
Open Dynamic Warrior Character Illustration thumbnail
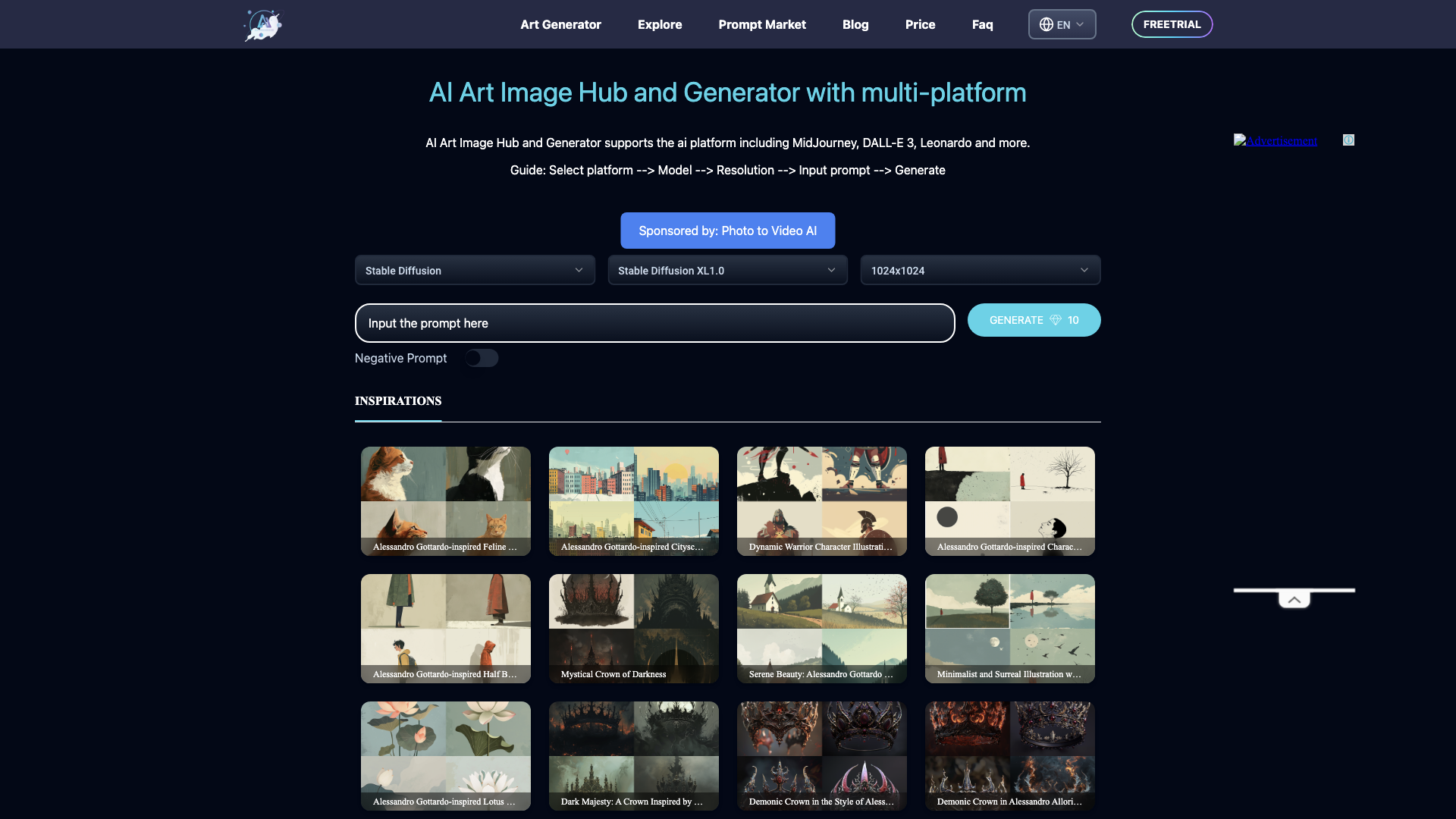[x=822, y=501]
